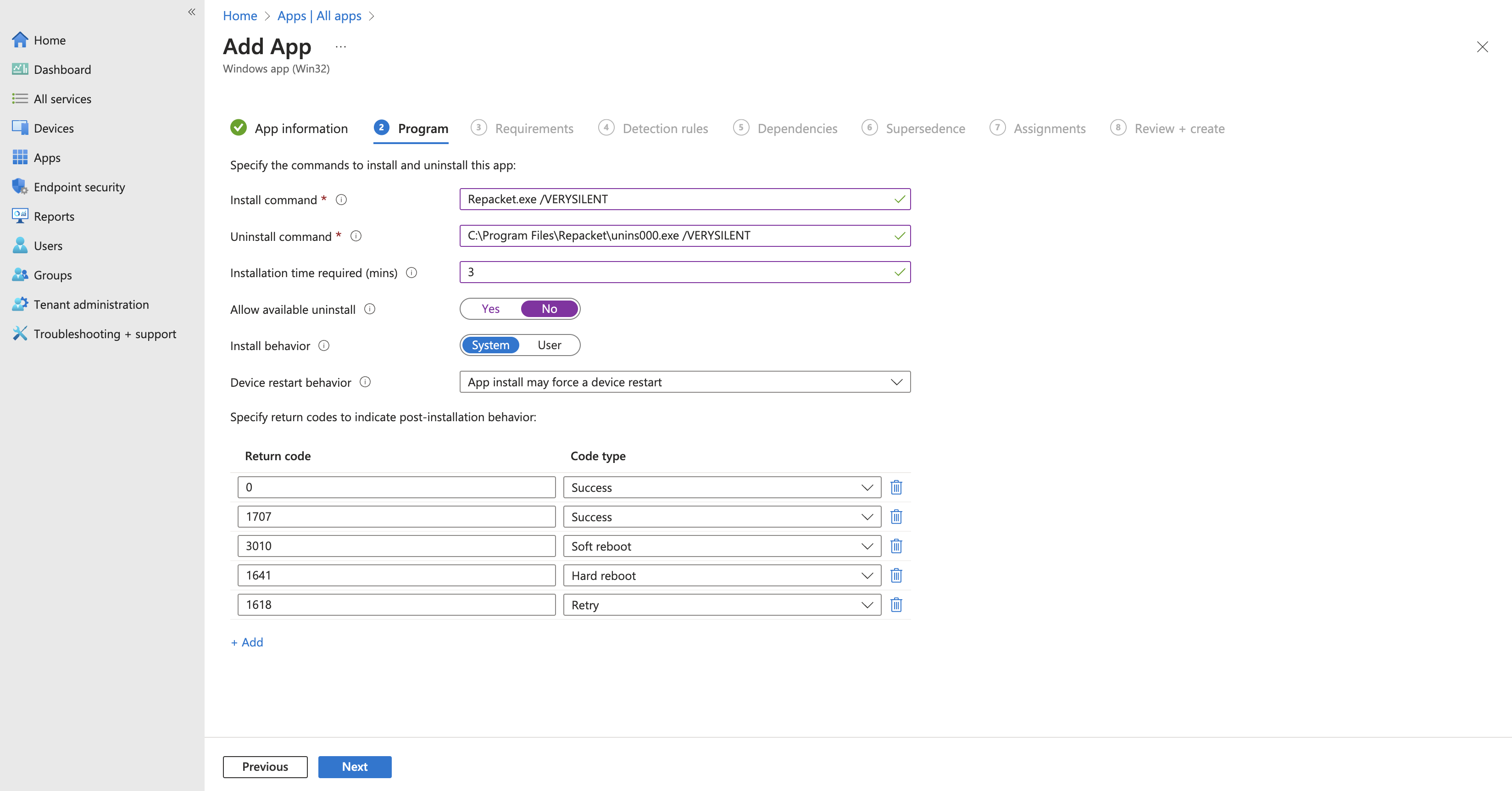Click the + Add return code link

coord(247,642)
